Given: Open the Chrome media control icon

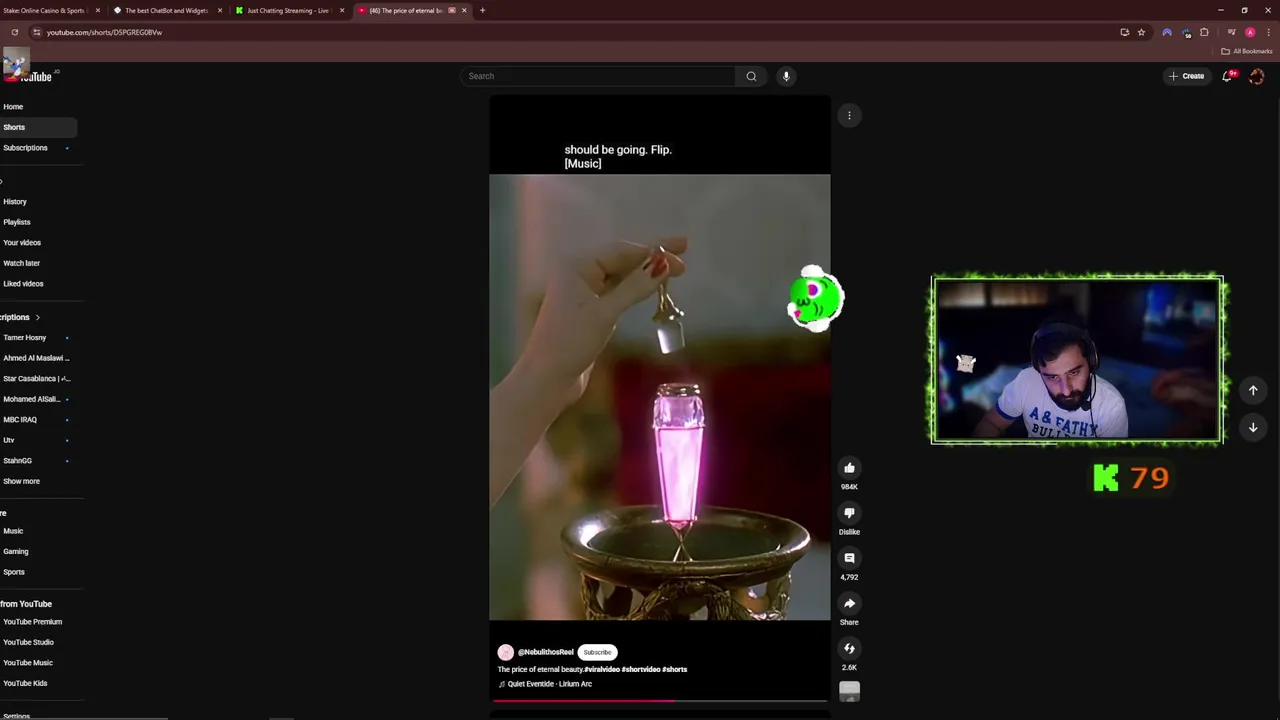Looking at the screenshot, I should tap(1231, 32).
